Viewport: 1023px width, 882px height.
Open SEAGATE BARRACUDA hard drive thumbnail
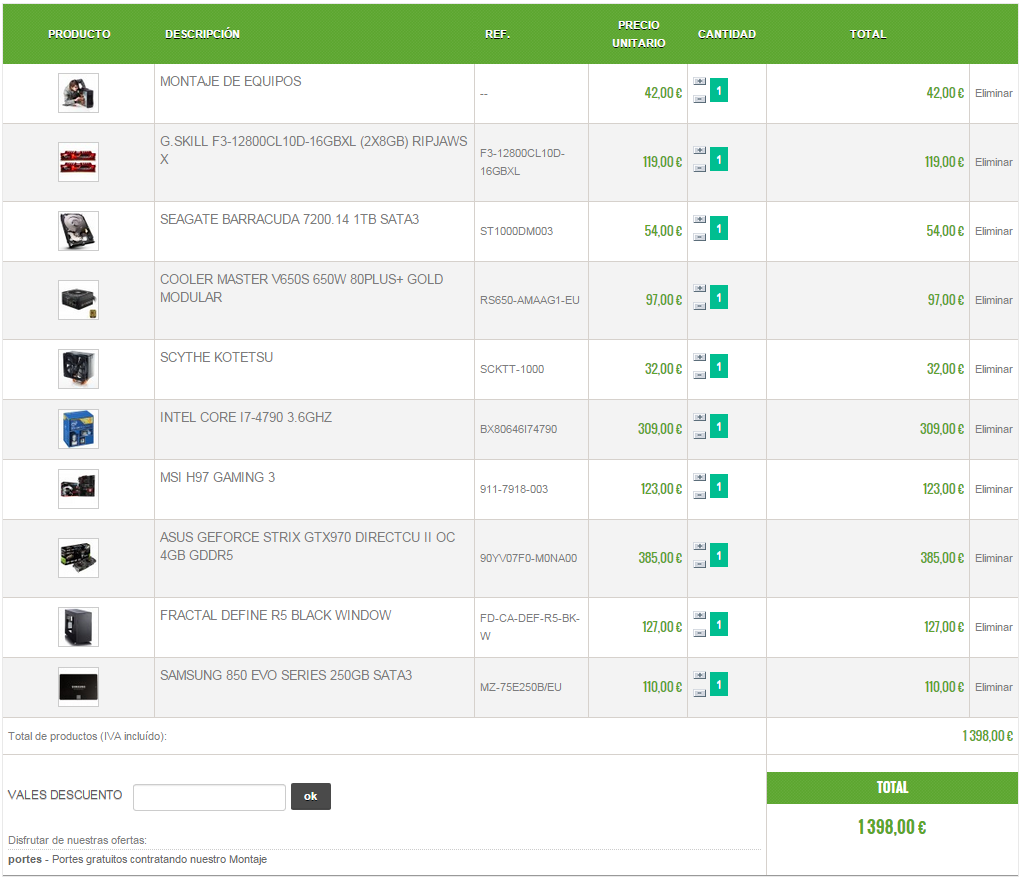tap(78, 232)
